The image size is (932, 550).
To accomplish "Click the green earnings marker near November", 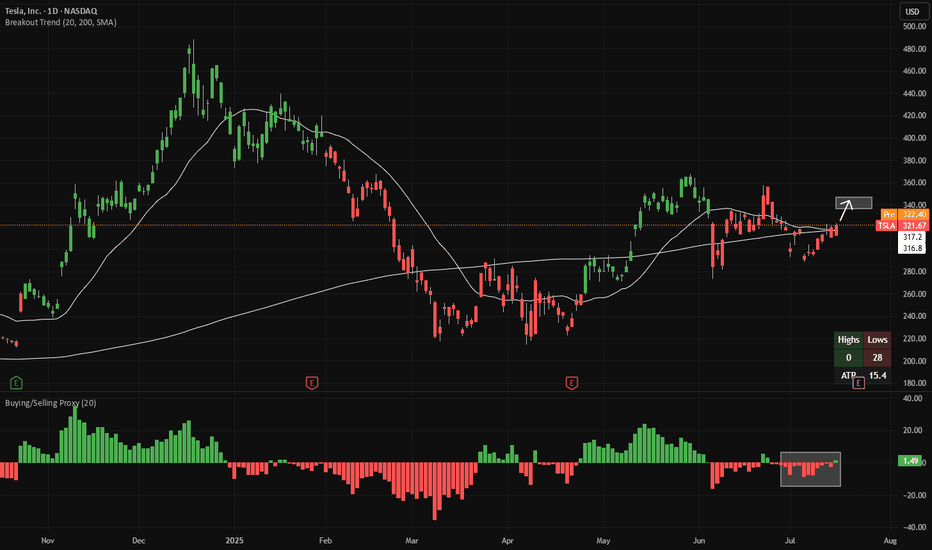I will (x=16, y=383).
